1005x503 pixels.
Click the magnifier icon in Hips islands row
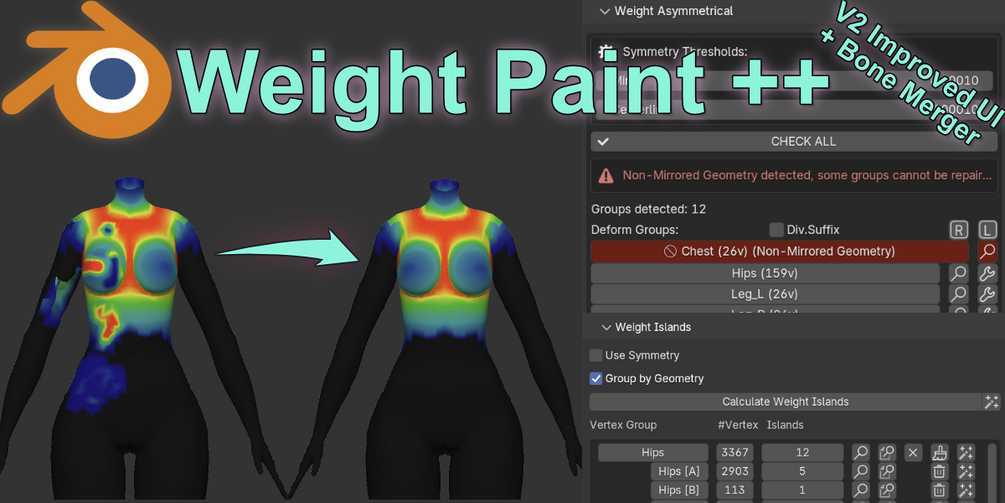(860, 452)
